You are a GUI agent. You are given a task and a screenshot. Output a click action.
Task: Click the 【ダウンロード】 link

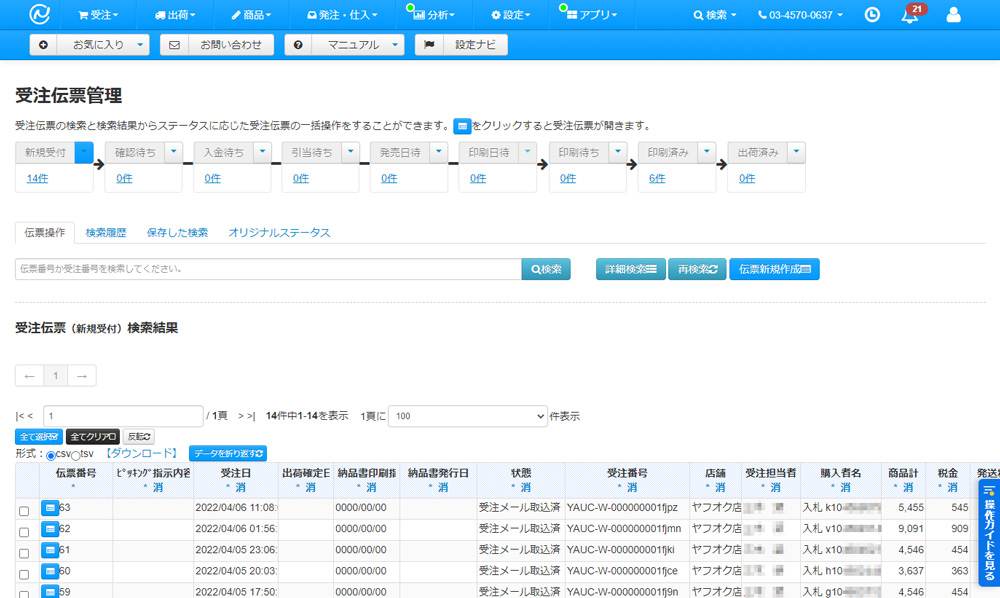click(x=141, y=453)
